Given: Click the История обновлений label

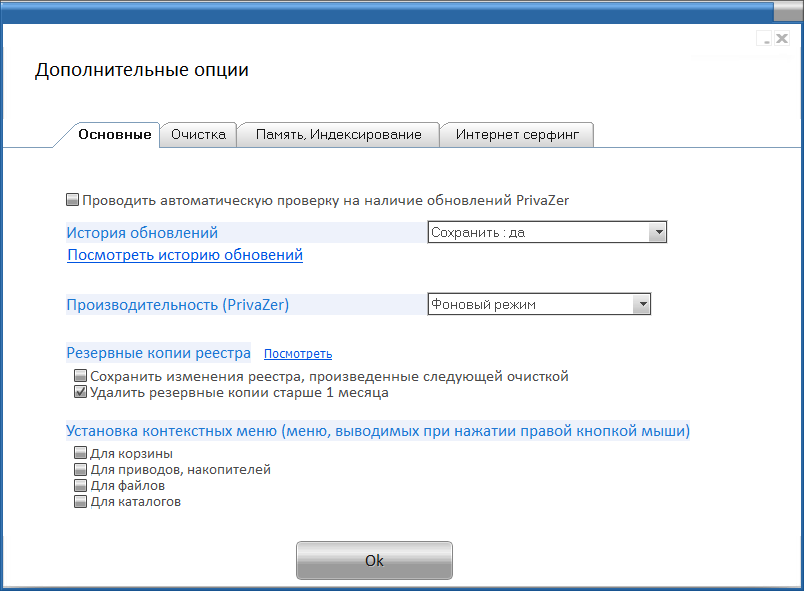Looking at the screenshot, I should pos(142,233).
